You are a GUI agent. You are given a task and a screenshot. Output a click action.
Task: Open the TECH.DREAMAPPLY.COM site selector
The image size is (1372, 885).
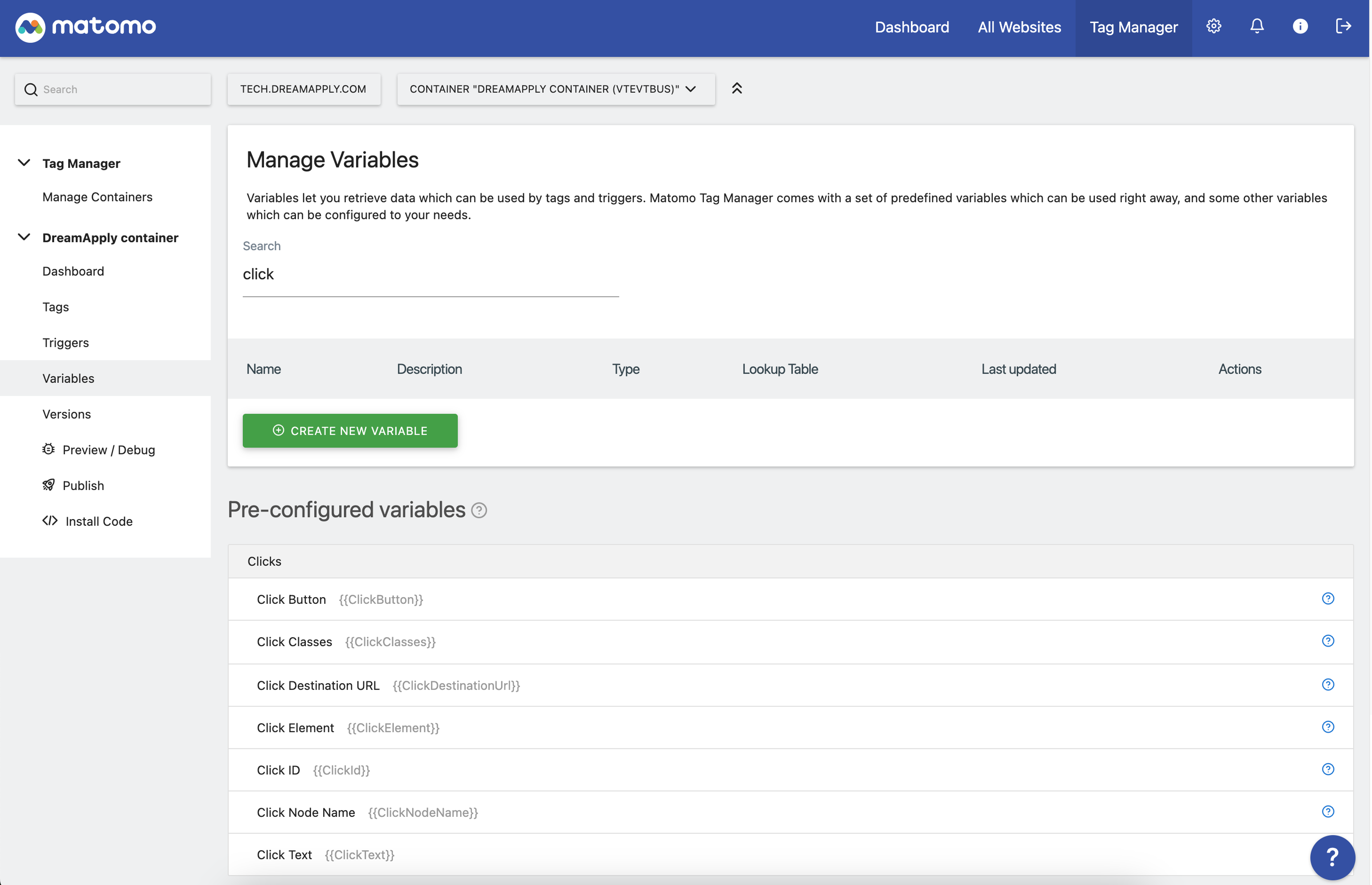(x=303, y=89)
